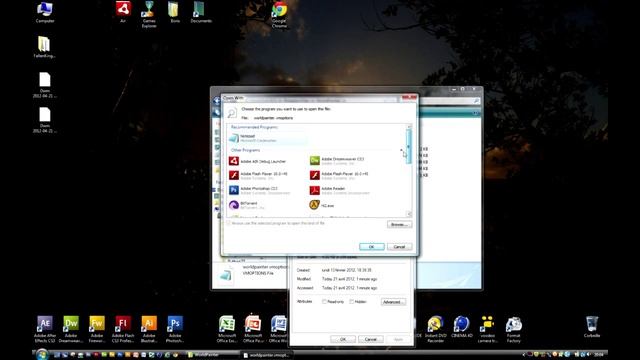Click Browse button in Open With dialog

[x=399, y=224]
